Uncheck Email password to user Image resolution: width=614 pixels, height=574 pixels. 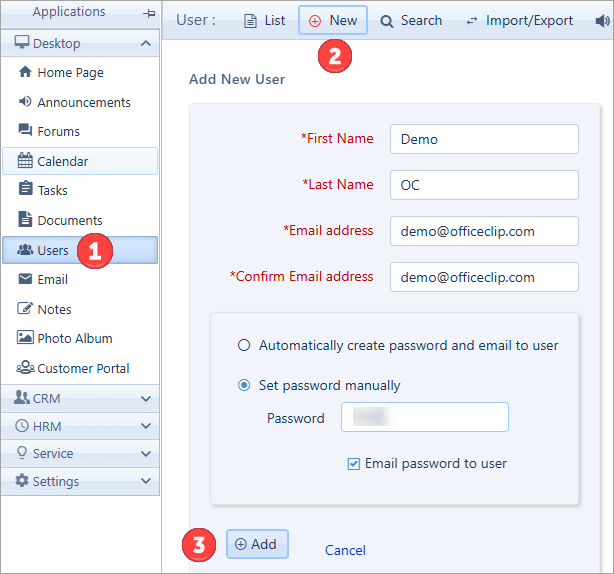[x=353, y=464]
